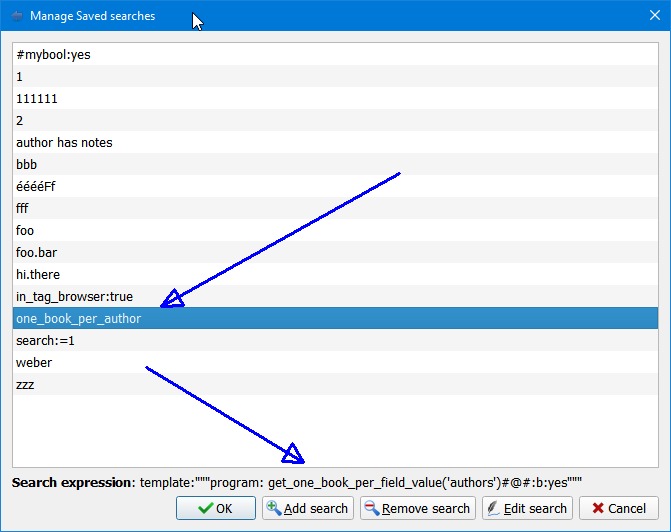Choose the author has notes search
Image resolution: width=671 pixels, height=532 pixels.
[x=335, y=143]
